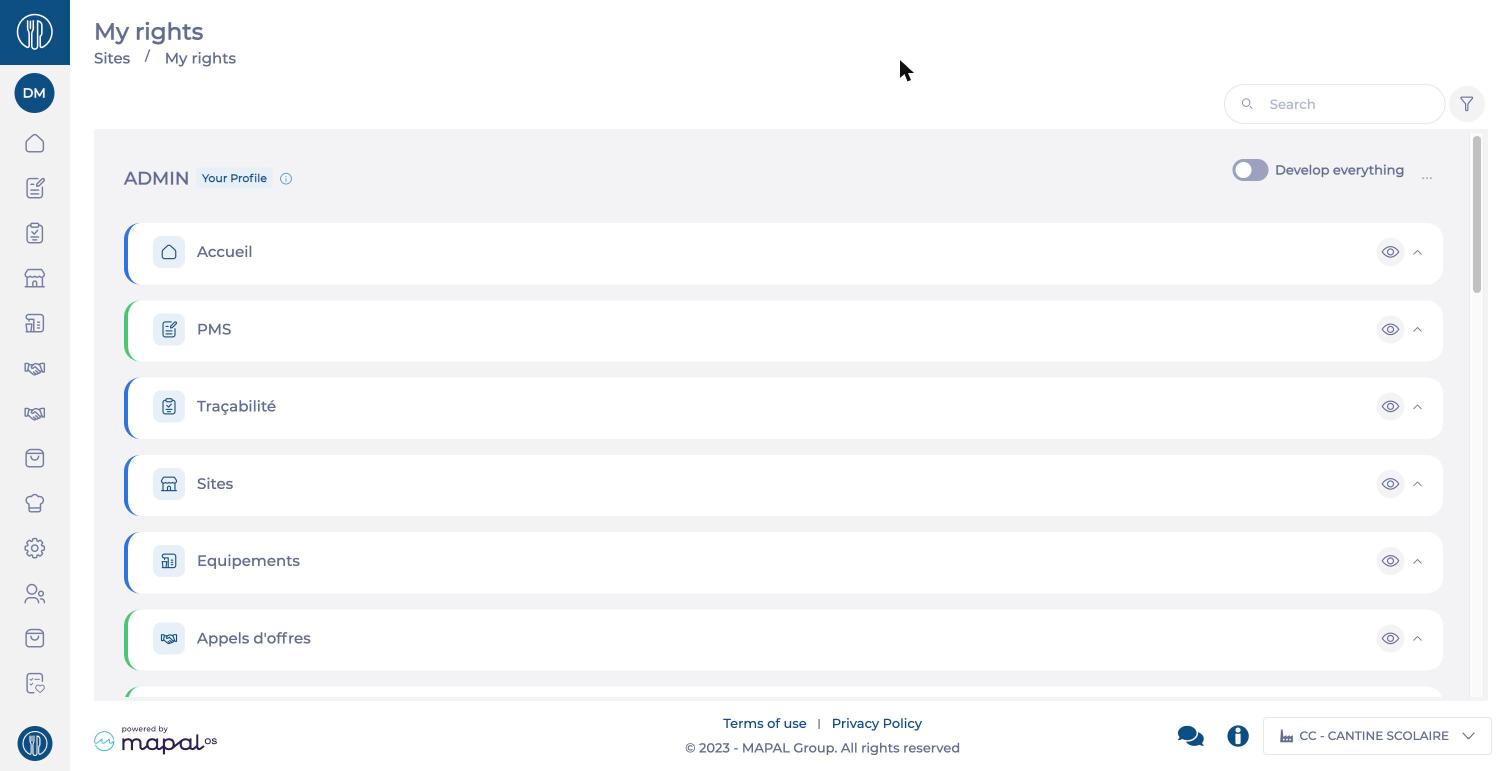Open the chat bubbles icon in footer
This screenshot has height=771, width=1512.
1190,736
